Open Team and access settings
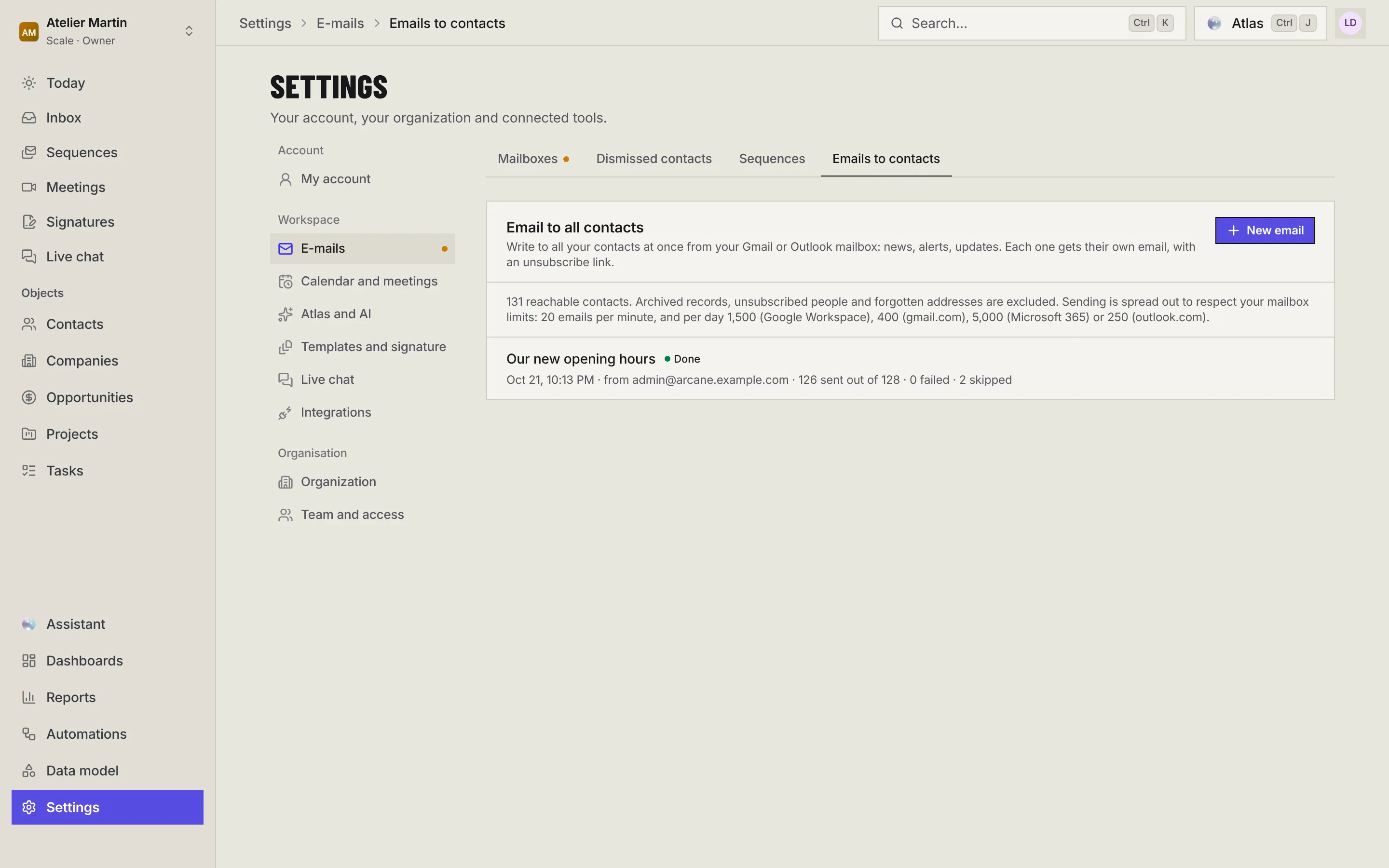1389x868 pixels. point(362,515)
